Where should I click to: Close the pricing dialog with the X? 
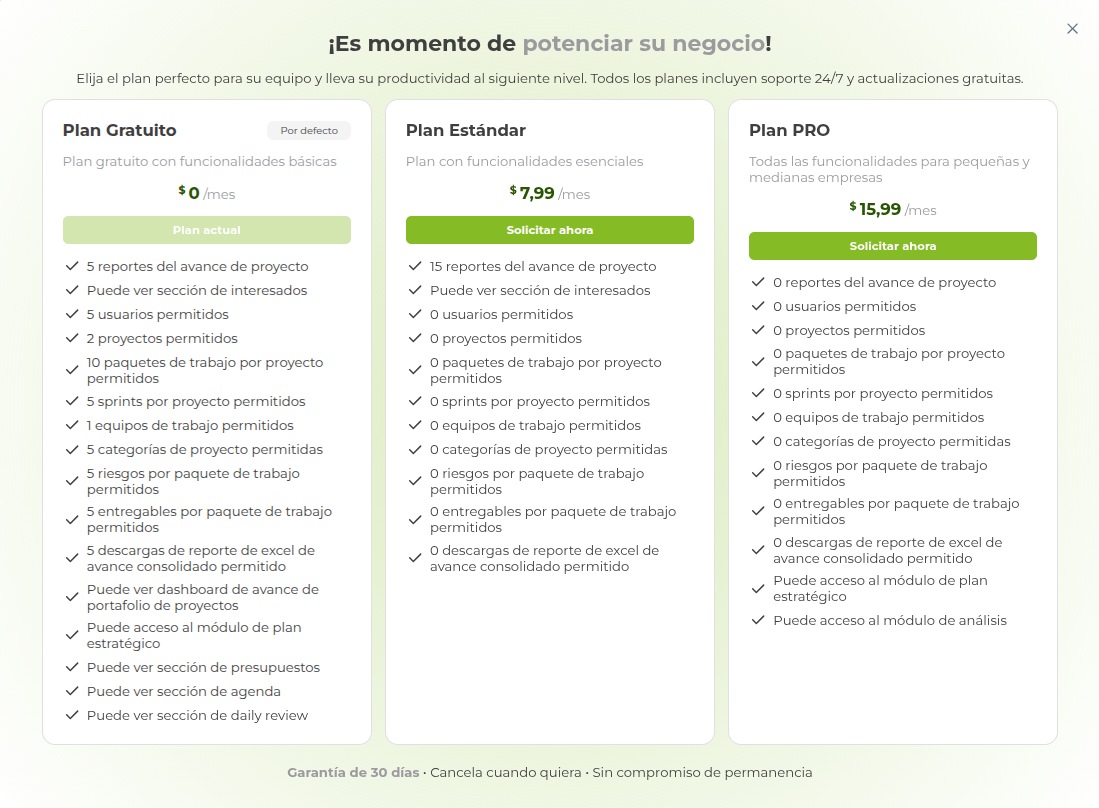pyautogui.click(x=1072, y=29)
